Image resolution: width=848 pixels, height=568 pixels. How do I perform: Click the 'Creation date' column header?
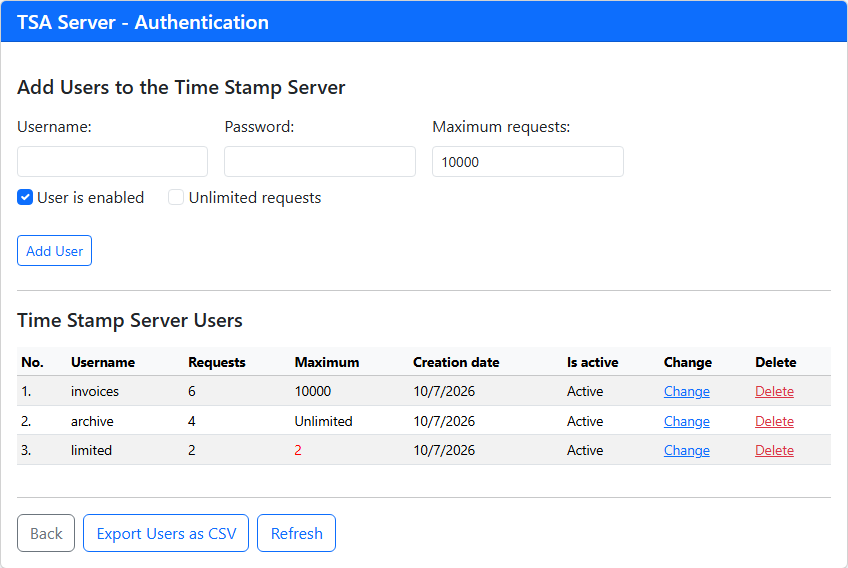point(456,362)
